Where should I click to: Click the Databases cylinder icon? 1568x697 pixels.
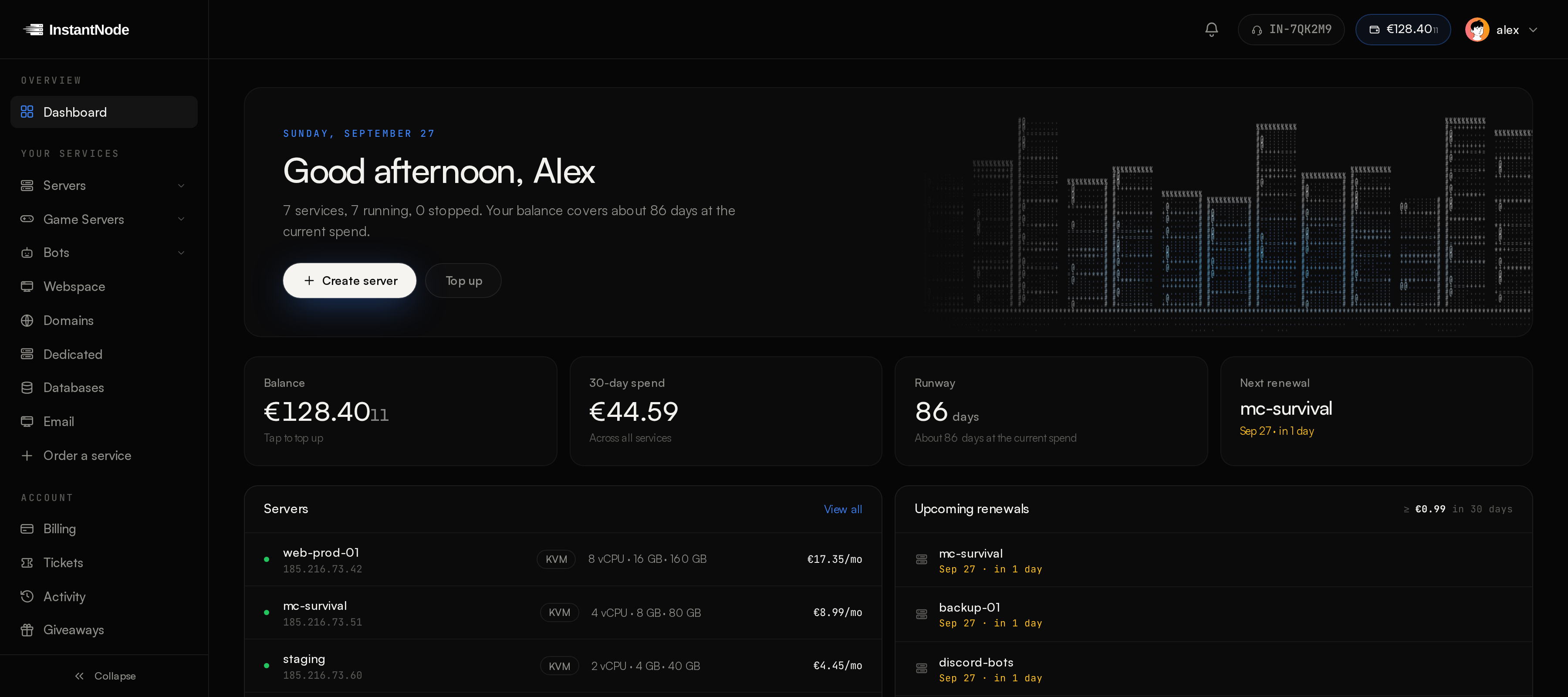point(27,388)
